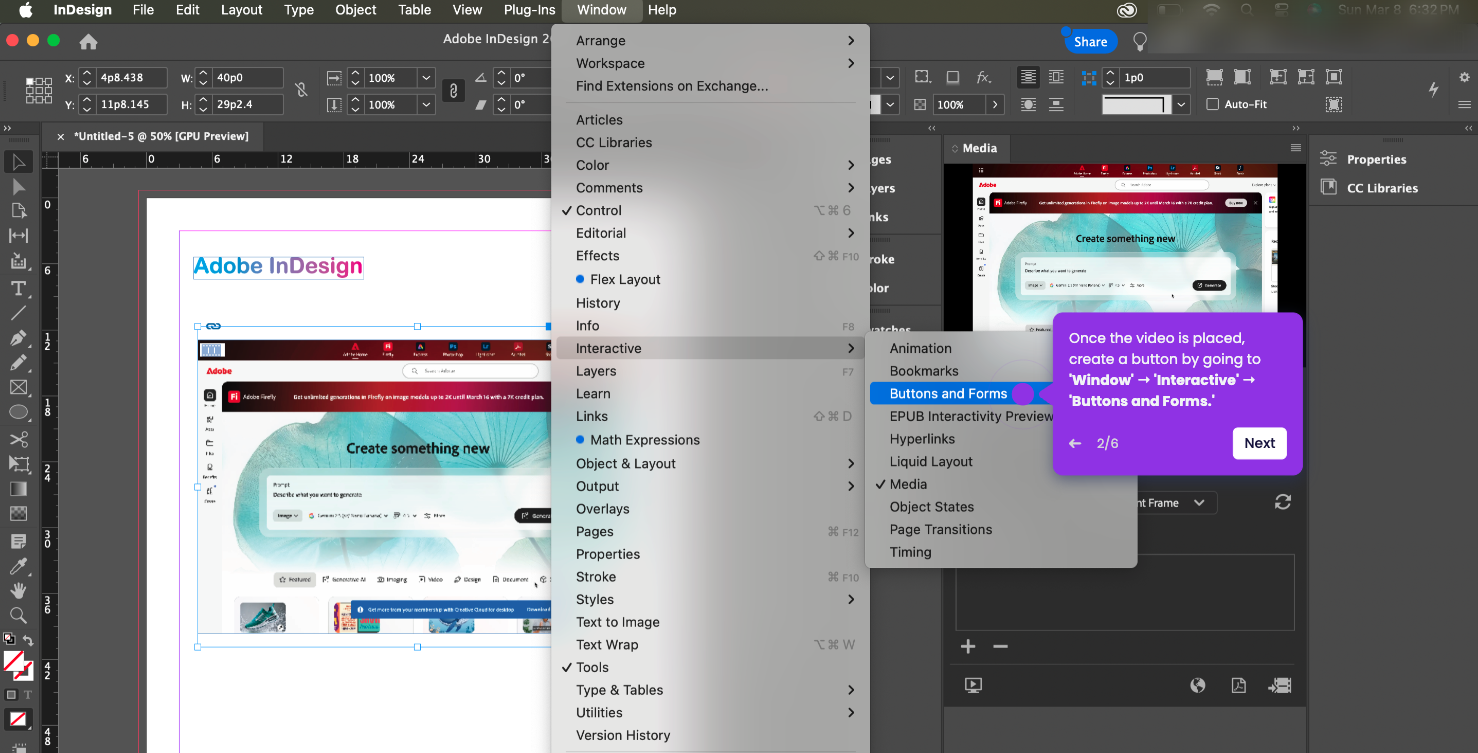Viewport: 1478px width, 753px height.
Task: Choose Buttons and Forms from Interactive submenu
Action: (x=949, y=393)
